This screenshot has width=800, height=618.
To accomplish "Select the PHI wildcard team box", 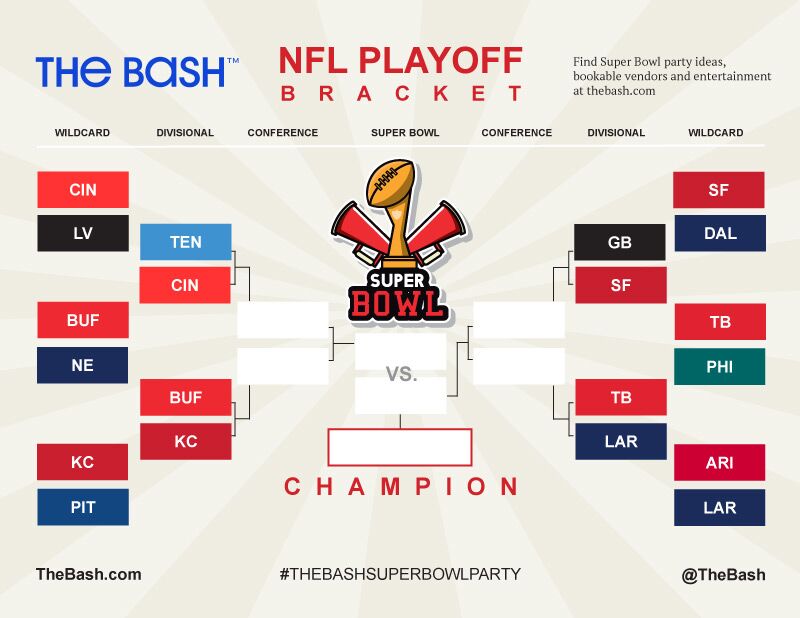I will pos(719,366).
